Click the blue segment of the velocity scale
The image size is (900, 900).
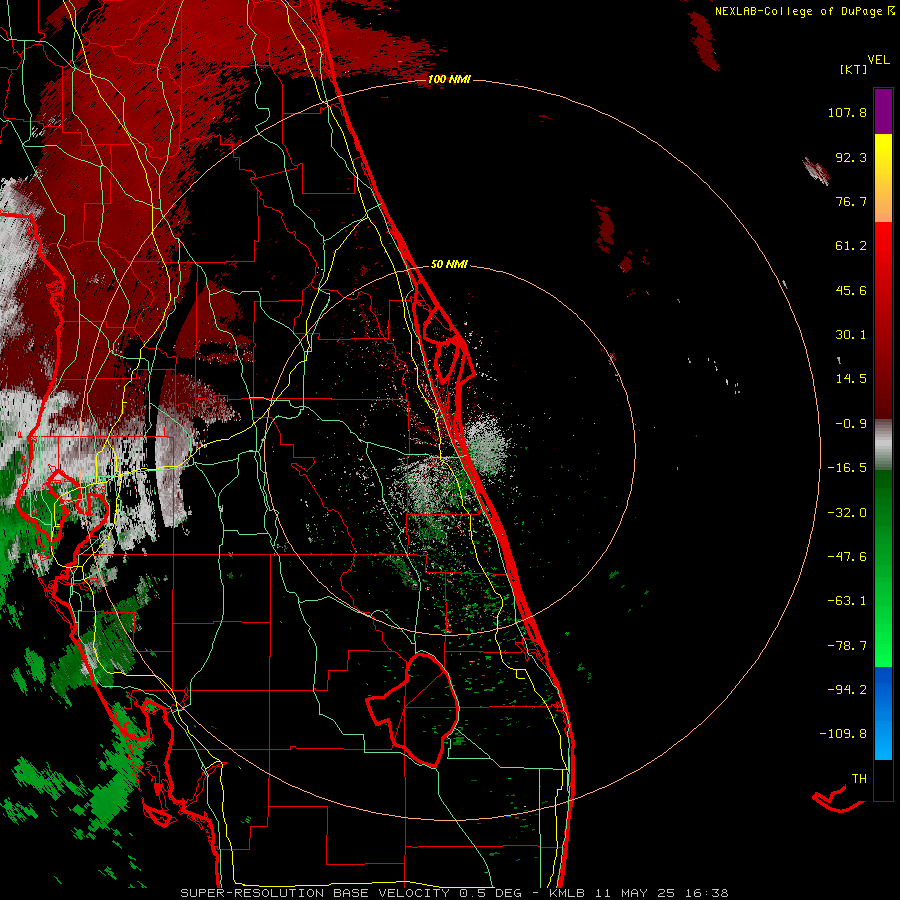pyautogui.click(x=883, y=713)
